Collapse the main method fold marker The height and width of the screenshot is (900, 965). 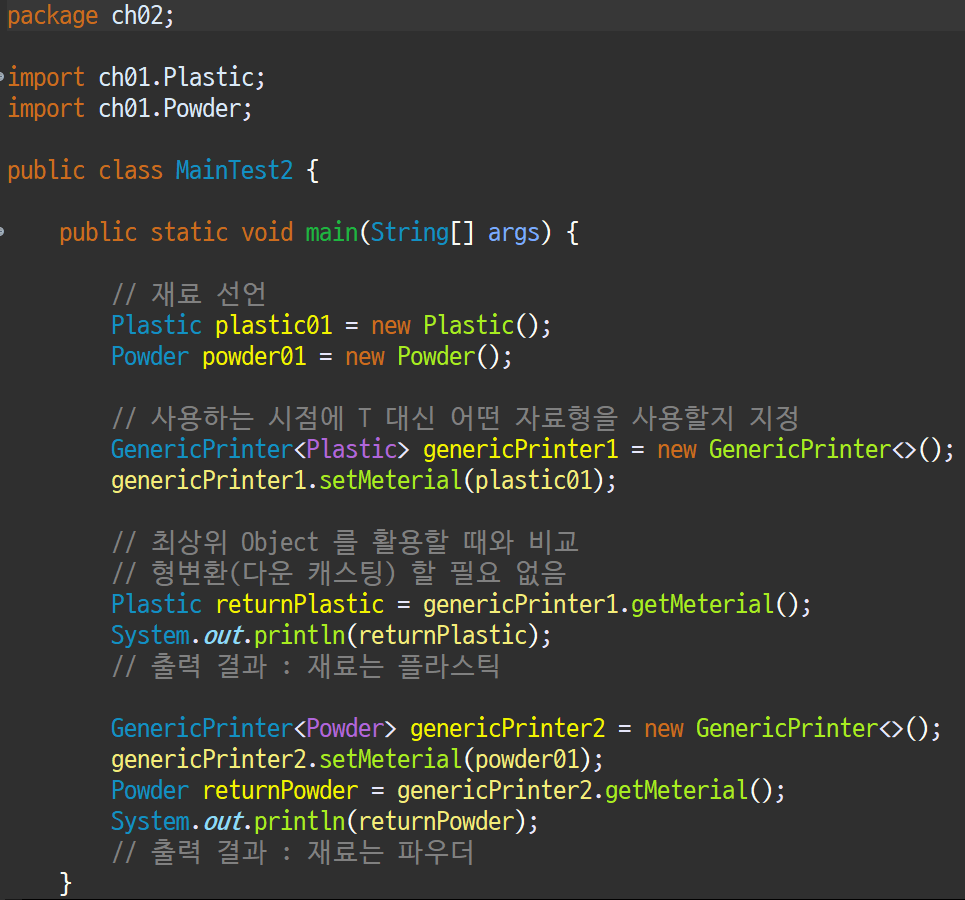[x=2, y=232]
